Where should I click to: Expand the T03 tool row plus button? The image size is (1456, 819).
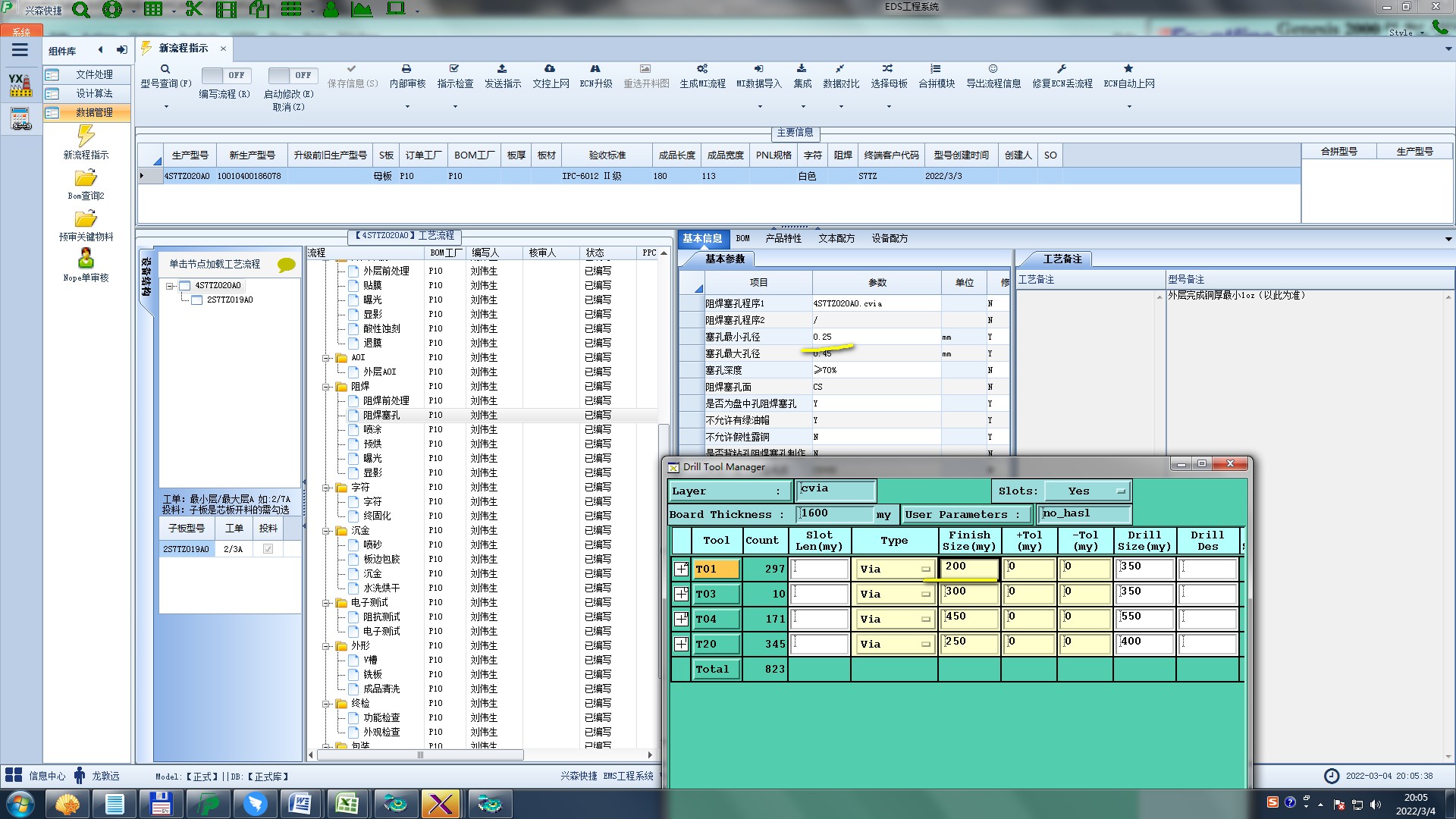tap(681, 594)
